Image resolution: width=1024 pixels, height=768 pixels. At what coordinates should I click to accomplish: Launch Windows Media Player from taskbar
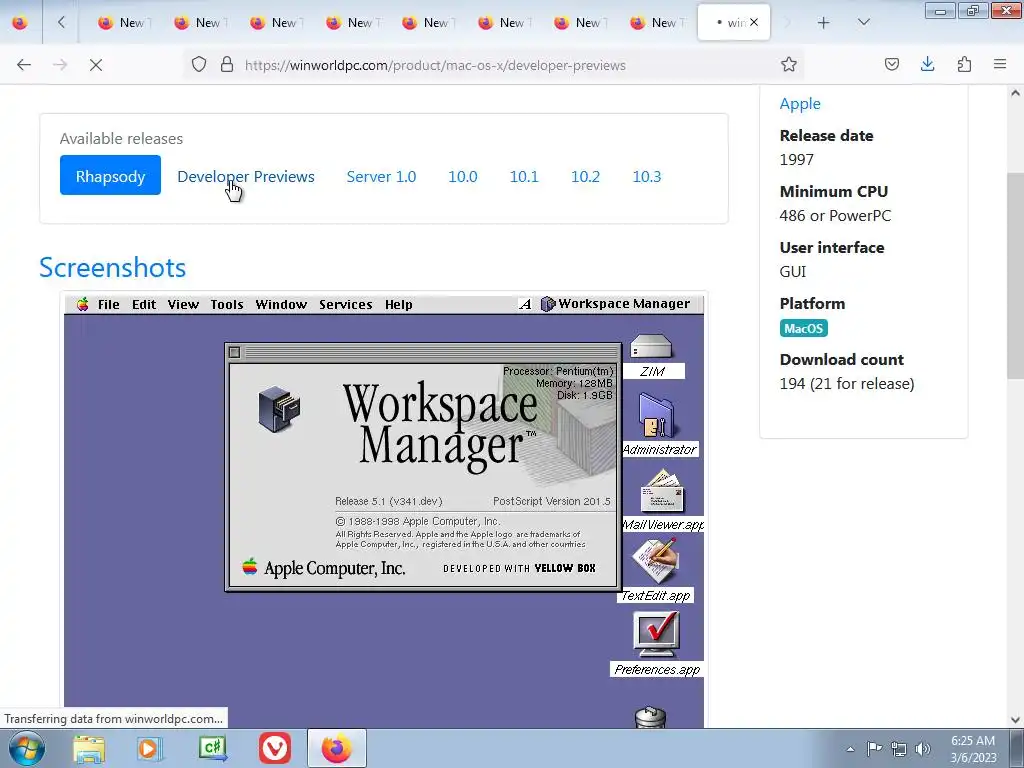click(x=150, y=748)
